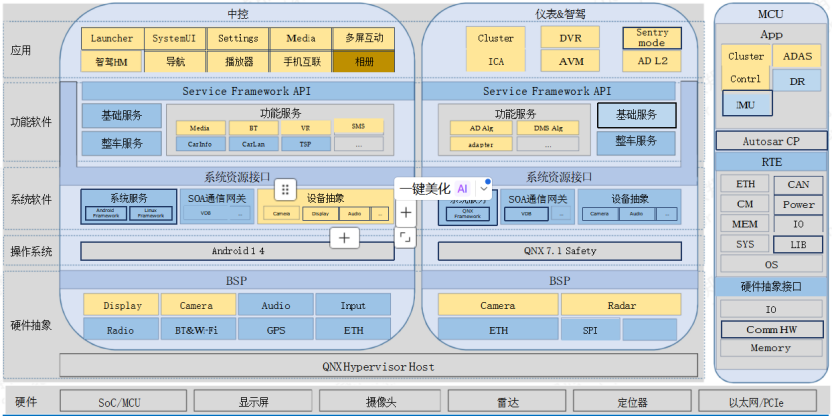Select the 显示屏 hardware box
832x416 pixels.
click(x=253, y=402)
